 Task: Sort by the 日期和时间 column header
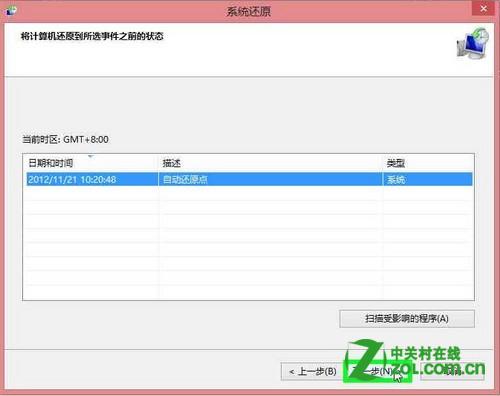coord(91,163)
